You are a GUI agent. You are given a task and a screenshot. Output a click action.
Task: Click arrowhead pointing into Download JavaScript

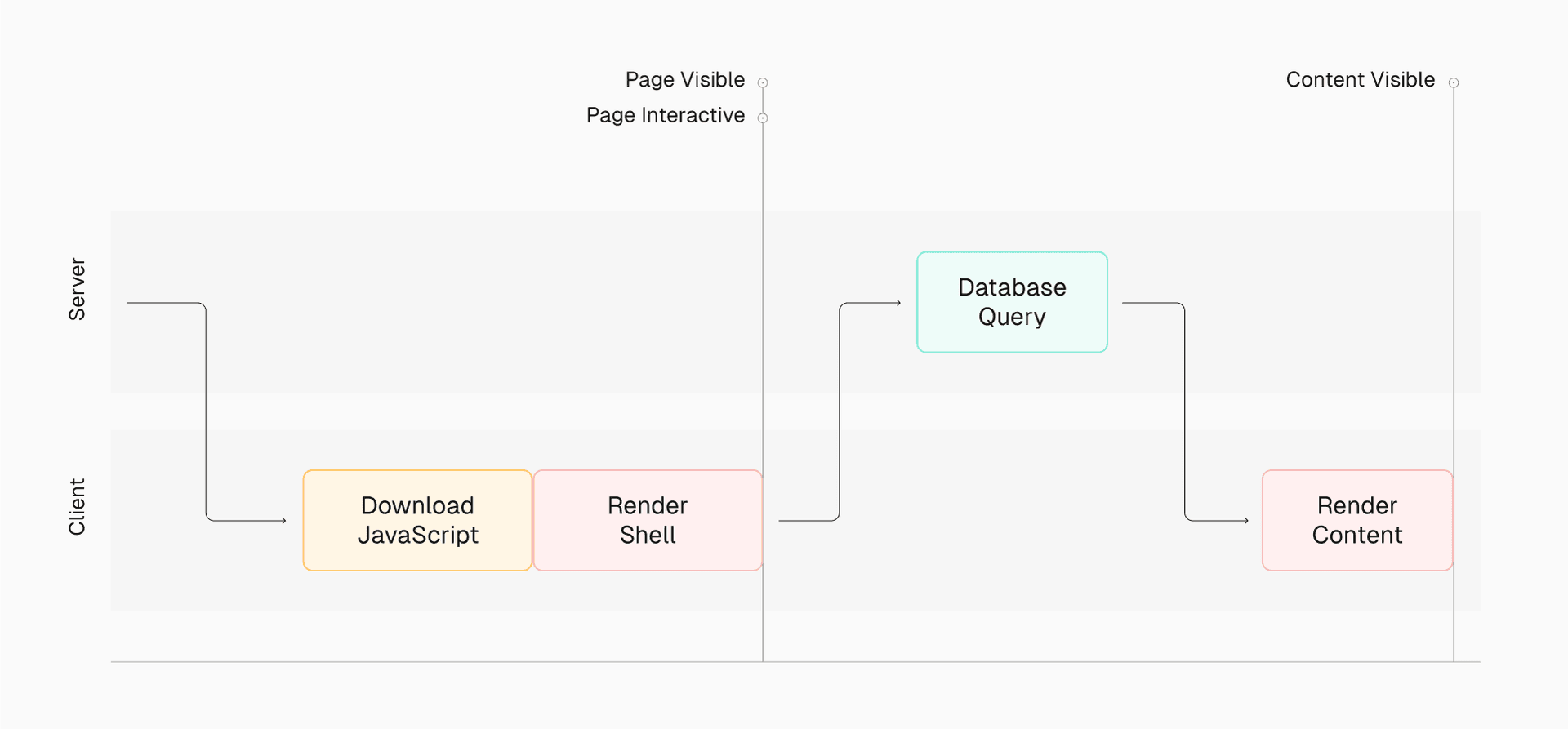point(283,520)
